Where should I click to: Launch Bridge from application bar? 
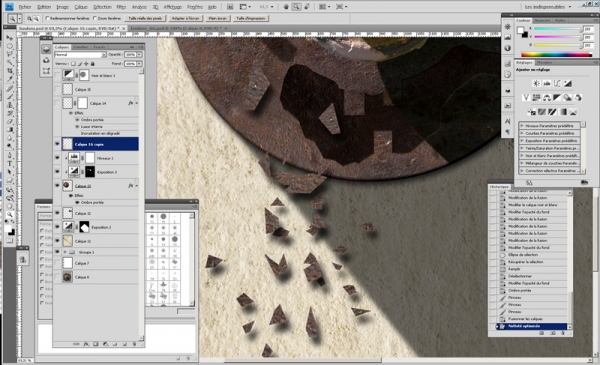(x=230, y=7)
